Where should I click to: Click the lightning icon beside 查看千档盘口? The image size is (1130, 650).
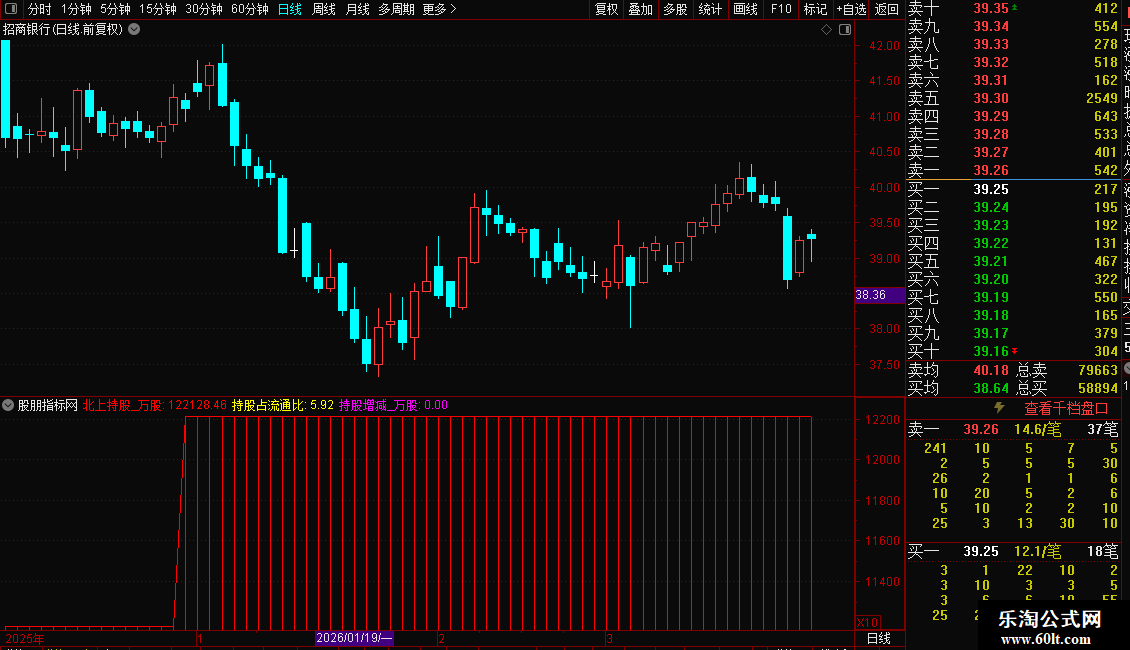click(1000, 408)
